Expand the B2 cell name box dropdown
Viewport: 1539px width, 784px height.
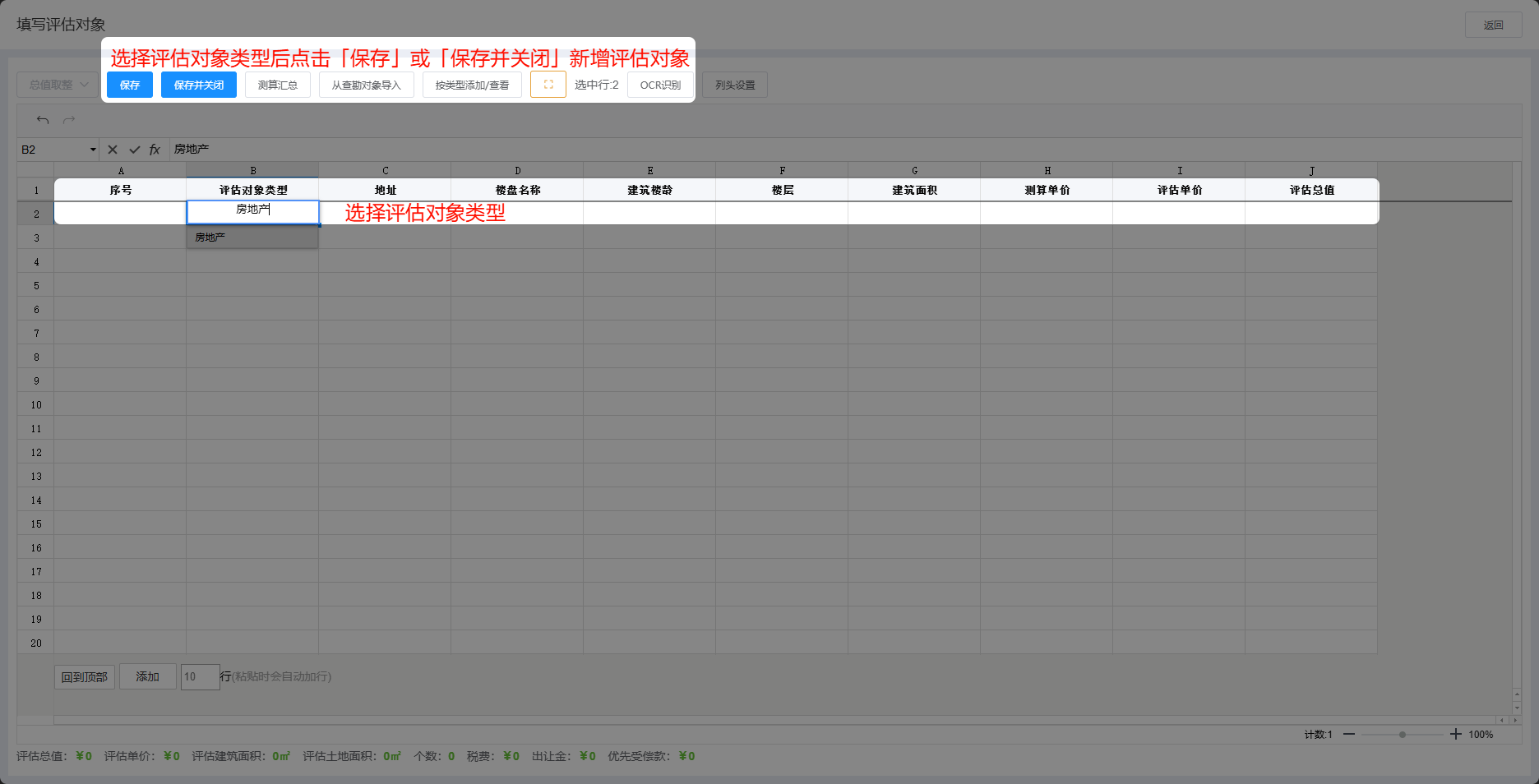pyautogui.click(x=93, y=150)
